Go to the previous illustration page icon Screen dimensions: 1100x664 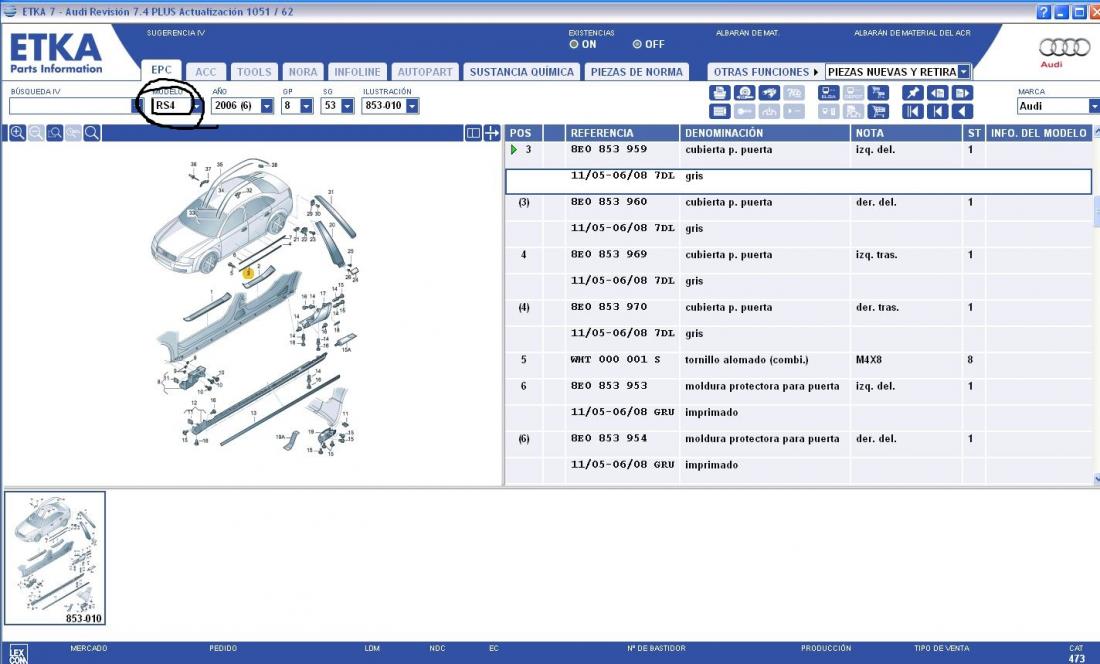click(x=937, y=93)
